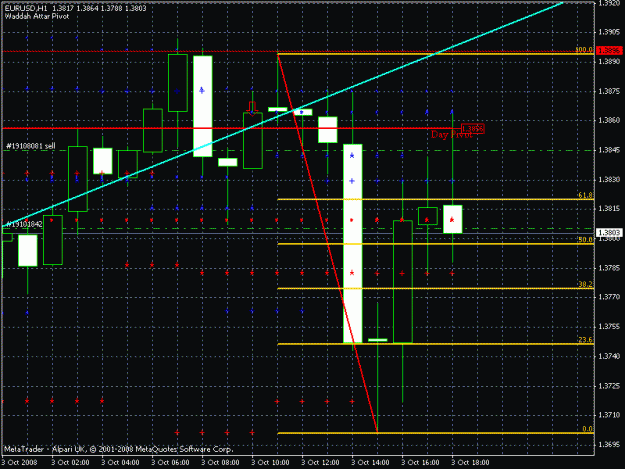Click the Fibonacci 61.8 level label
The height and width of the screenshot is (469, 625).
[585, 195]
